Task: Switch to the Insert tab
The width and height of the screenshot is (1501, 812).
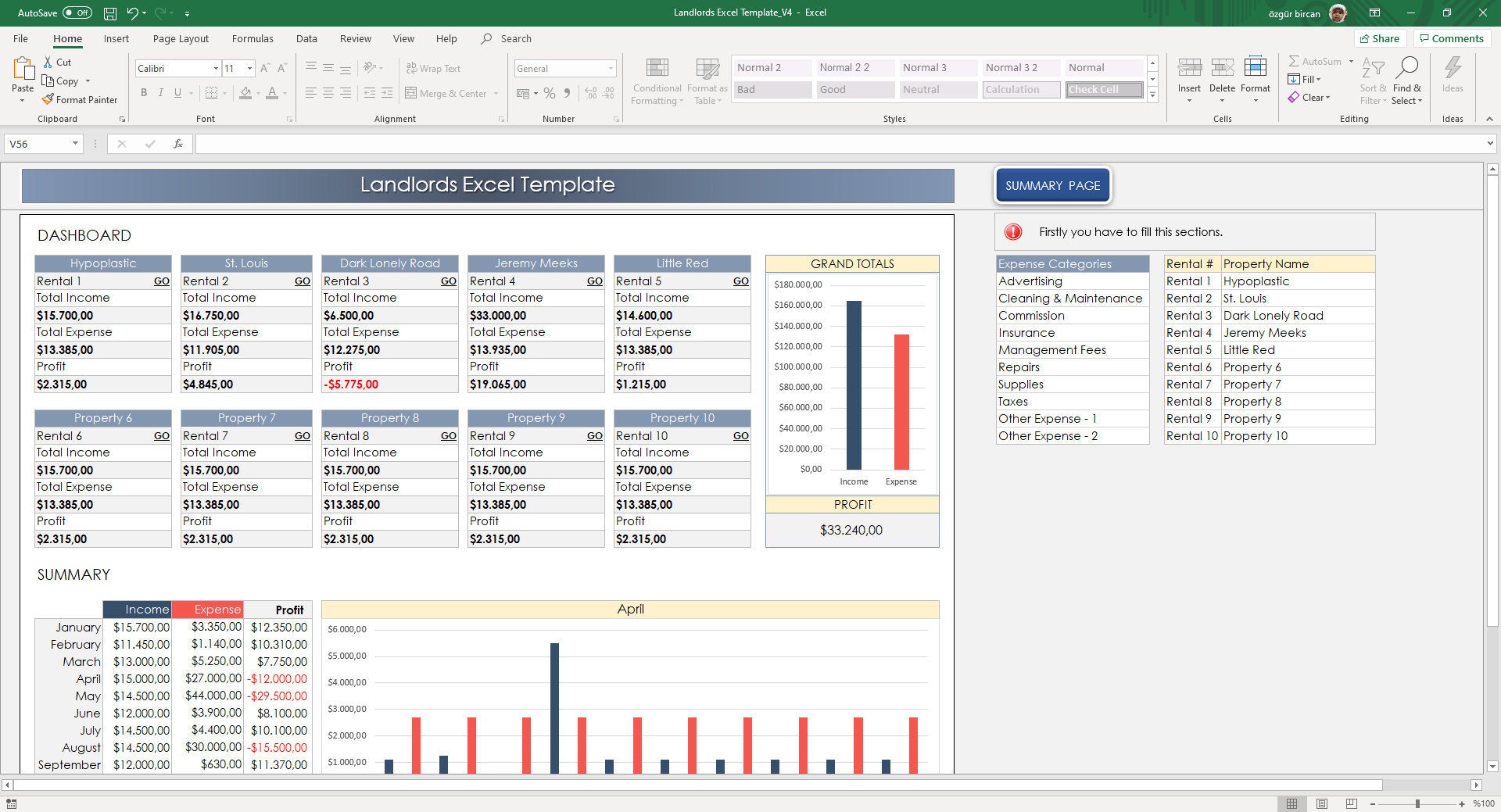Action: click(x=116, y=38)
